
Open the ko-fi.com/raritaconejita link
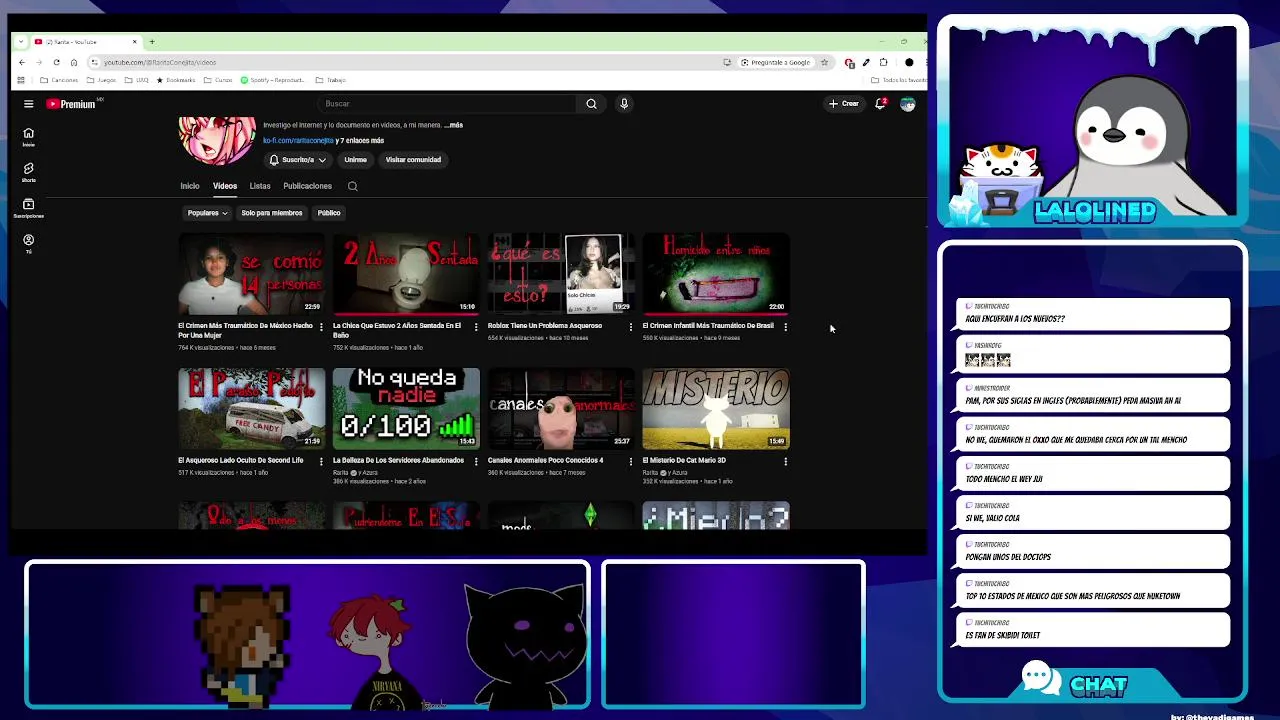298,141
